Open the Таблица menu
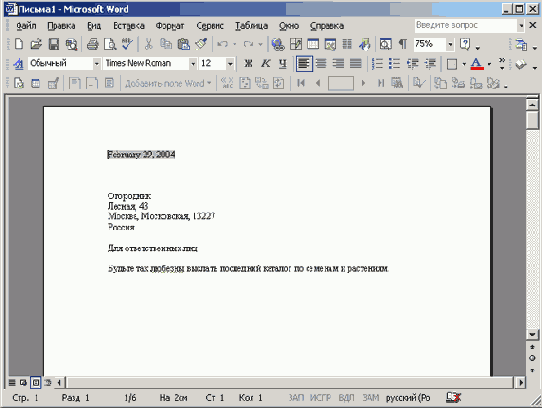 251,26
